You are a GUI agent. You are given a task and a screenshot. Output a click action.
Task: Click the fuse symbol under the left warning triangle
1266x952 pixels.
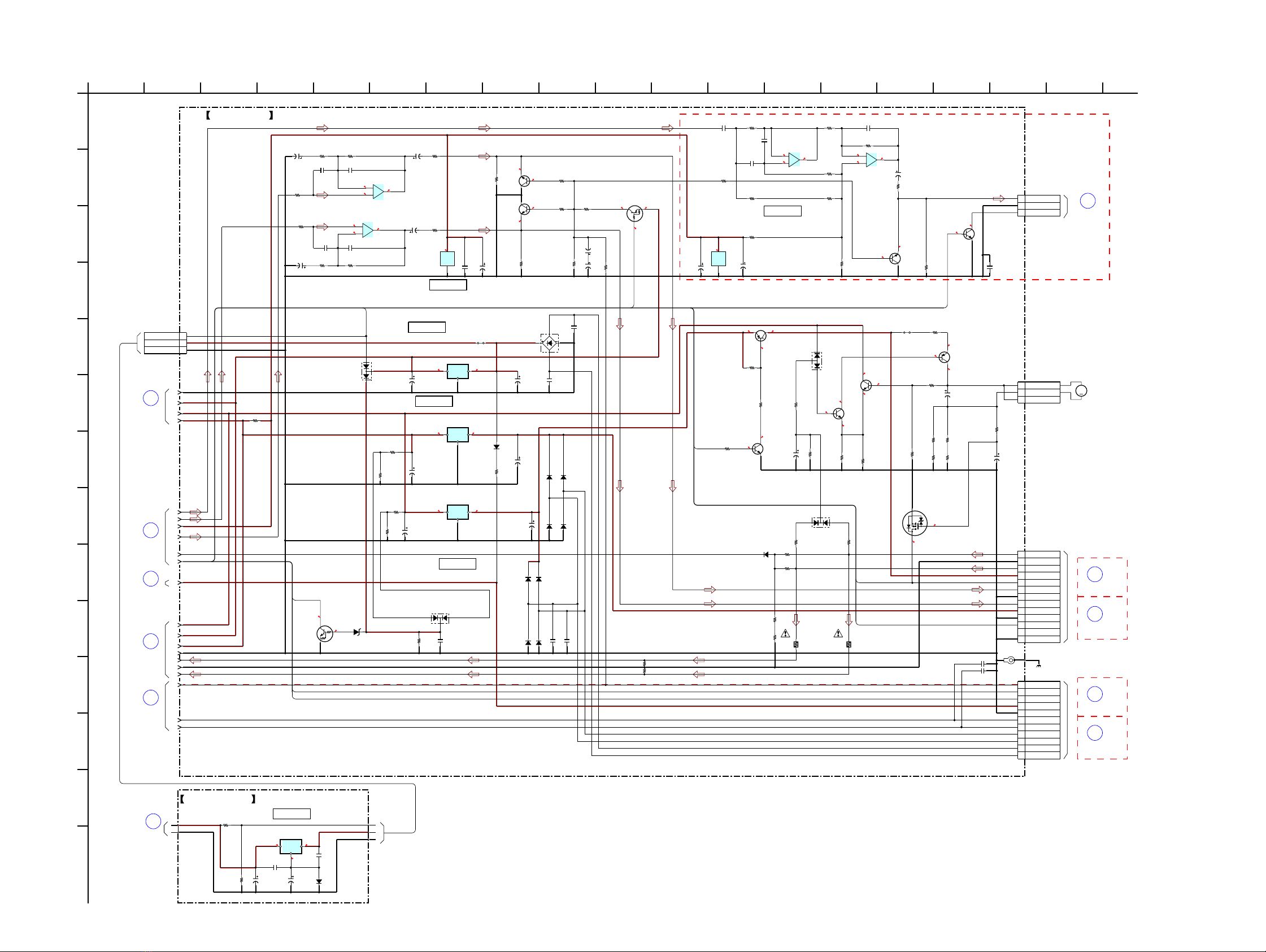pos(795,645)
